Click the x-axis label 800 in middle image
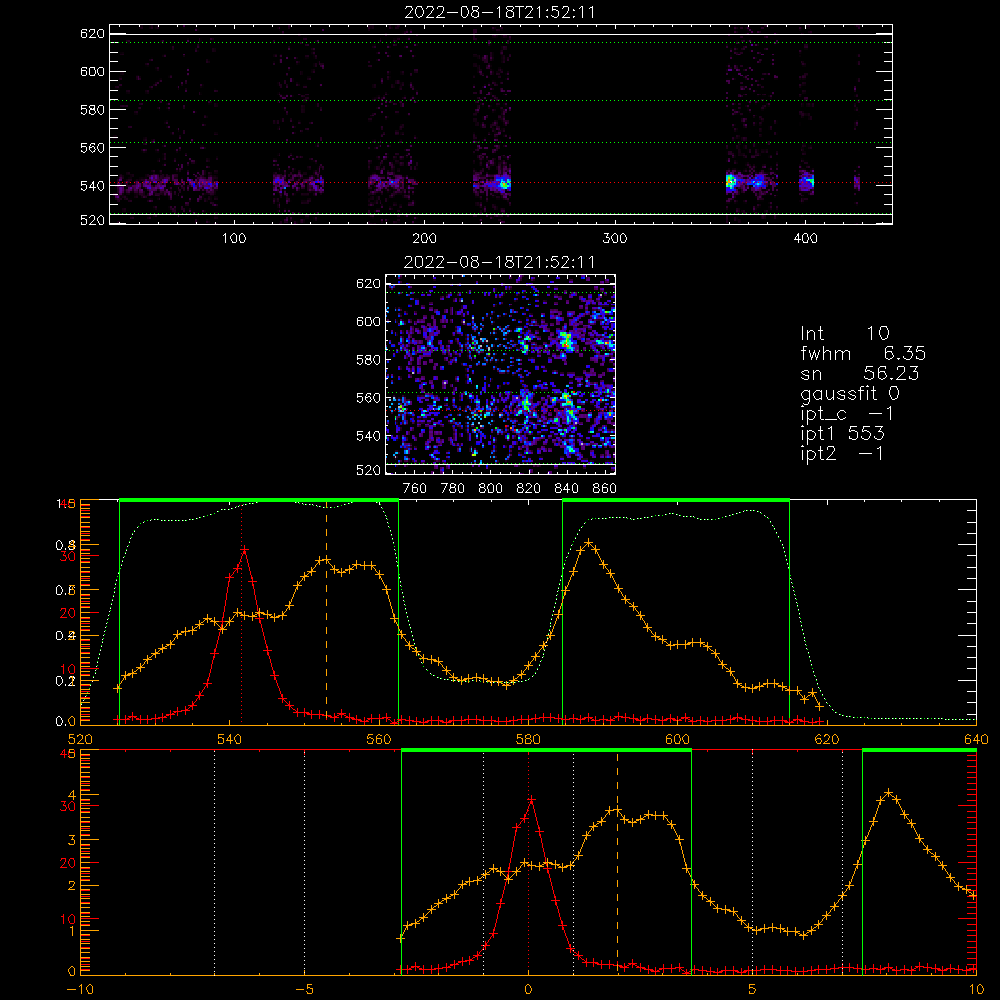Image resolution: width=1000 pixels, height=1000 pixels. click(490, 489)
